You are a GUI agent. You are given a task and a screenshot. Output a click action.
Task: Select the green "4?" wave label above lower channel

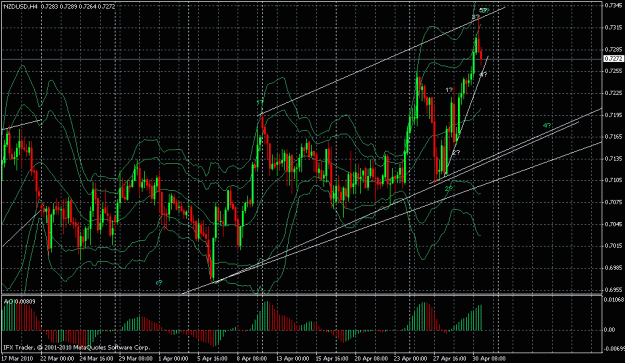pos(547,126)
